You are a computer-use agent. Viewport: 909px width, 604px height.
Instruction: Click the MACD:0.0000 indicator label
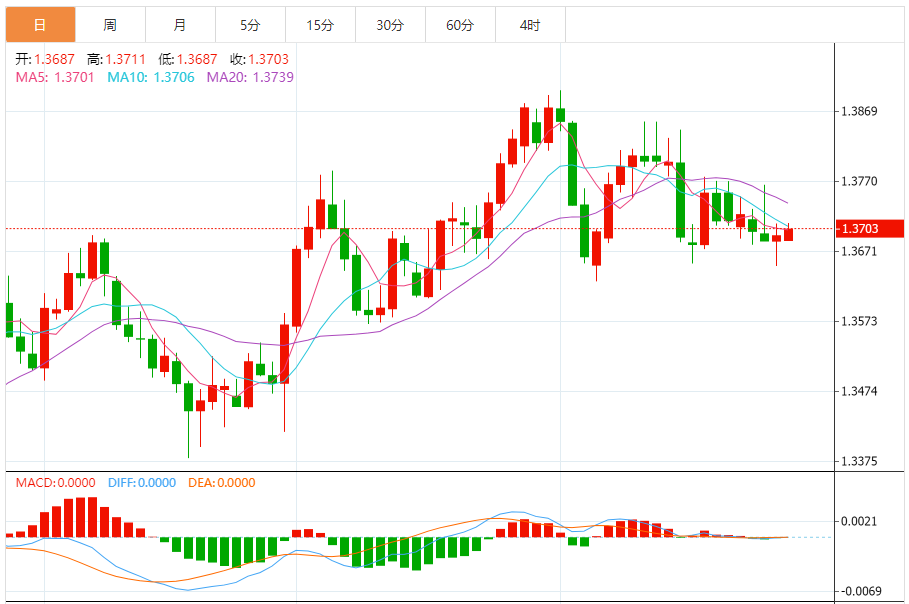pyautogui.click(x=55, y=483)
